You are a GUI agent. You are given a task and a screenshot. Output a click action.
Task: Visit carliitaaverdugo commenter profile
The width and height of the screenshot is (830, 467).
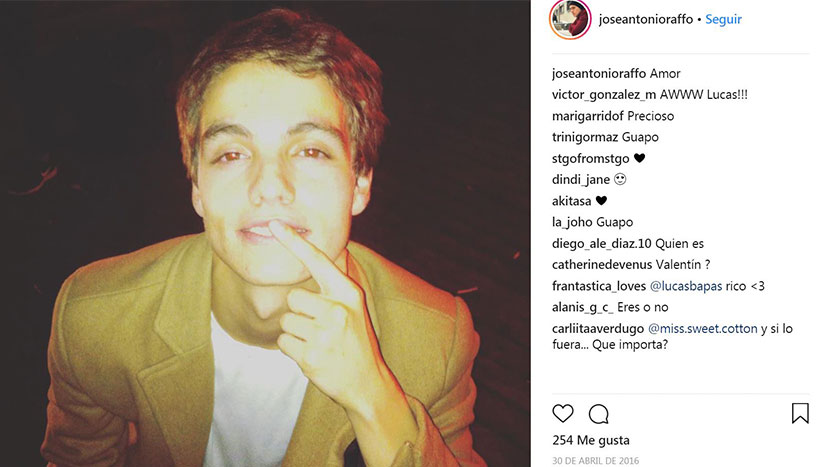click(598, 328)
